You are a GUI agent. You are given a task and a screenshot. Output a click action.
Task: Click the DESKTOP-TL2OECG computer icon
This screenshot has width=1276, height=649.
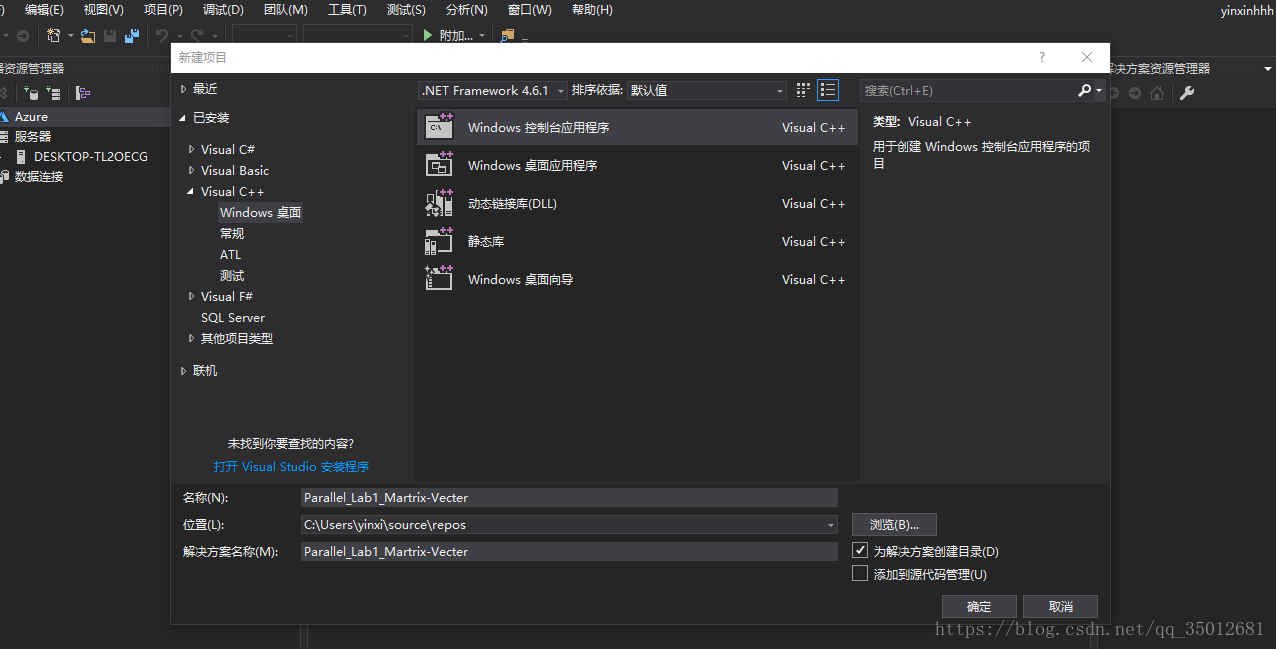click(x=20, y=156)
